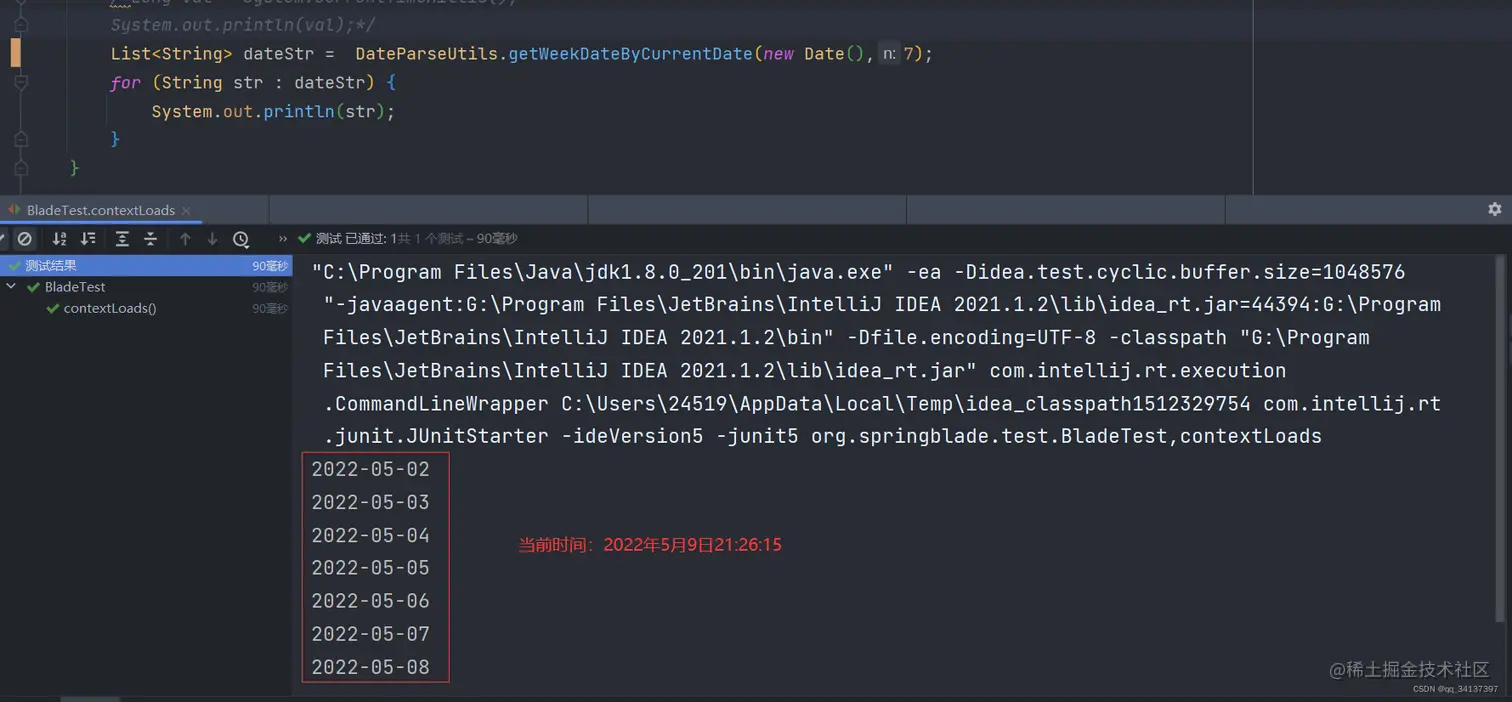Click println in the for loop

(298, 111)
